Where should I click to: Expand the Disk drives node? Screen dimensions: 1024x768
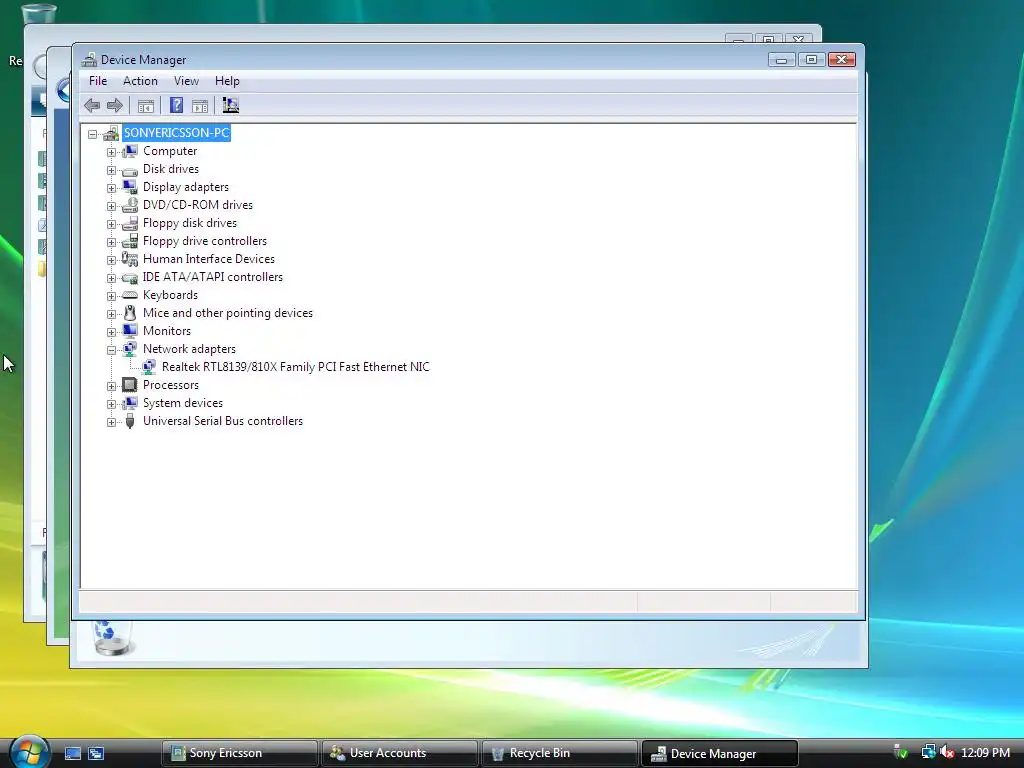point(112,170)
